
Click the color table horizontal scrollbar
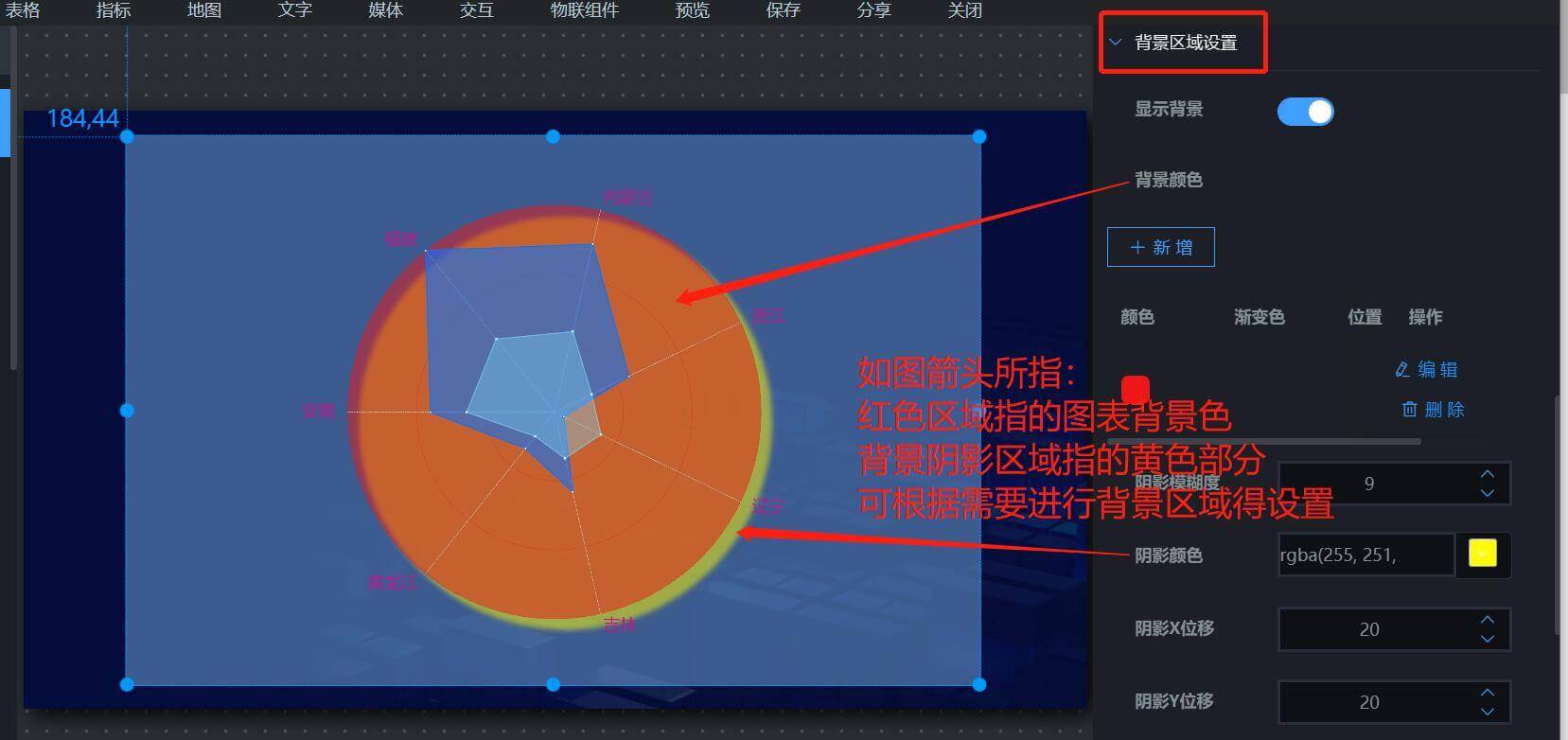pyautogui.click(x=1264, y=441)
